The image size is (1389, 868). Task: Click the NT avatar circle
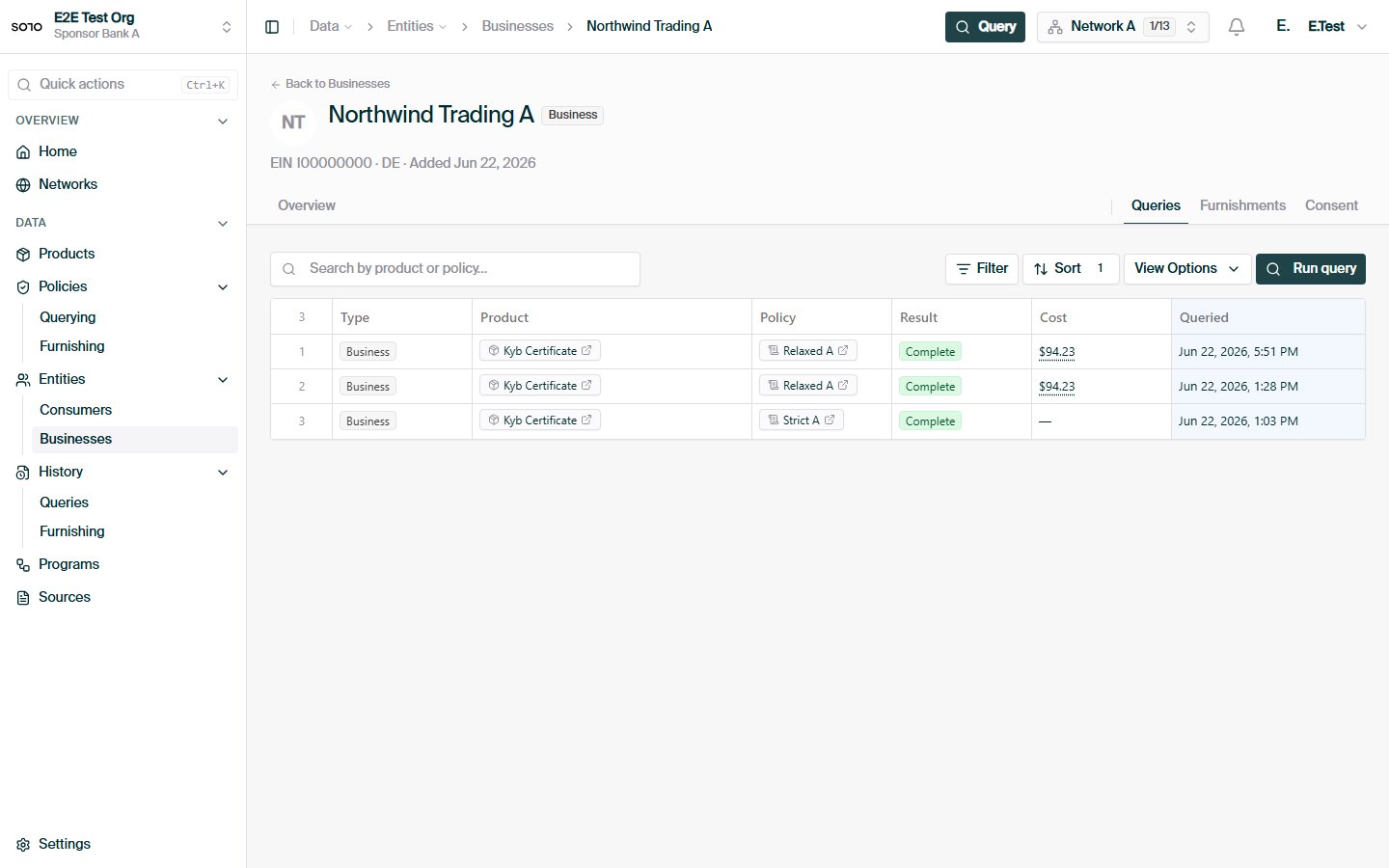pyautogui.click(x=293, y=122)
